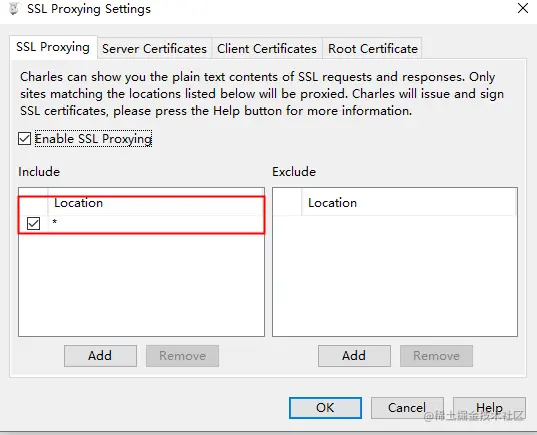Select the * row in Include list
537x435 pixels.
(x=141, y=223)
